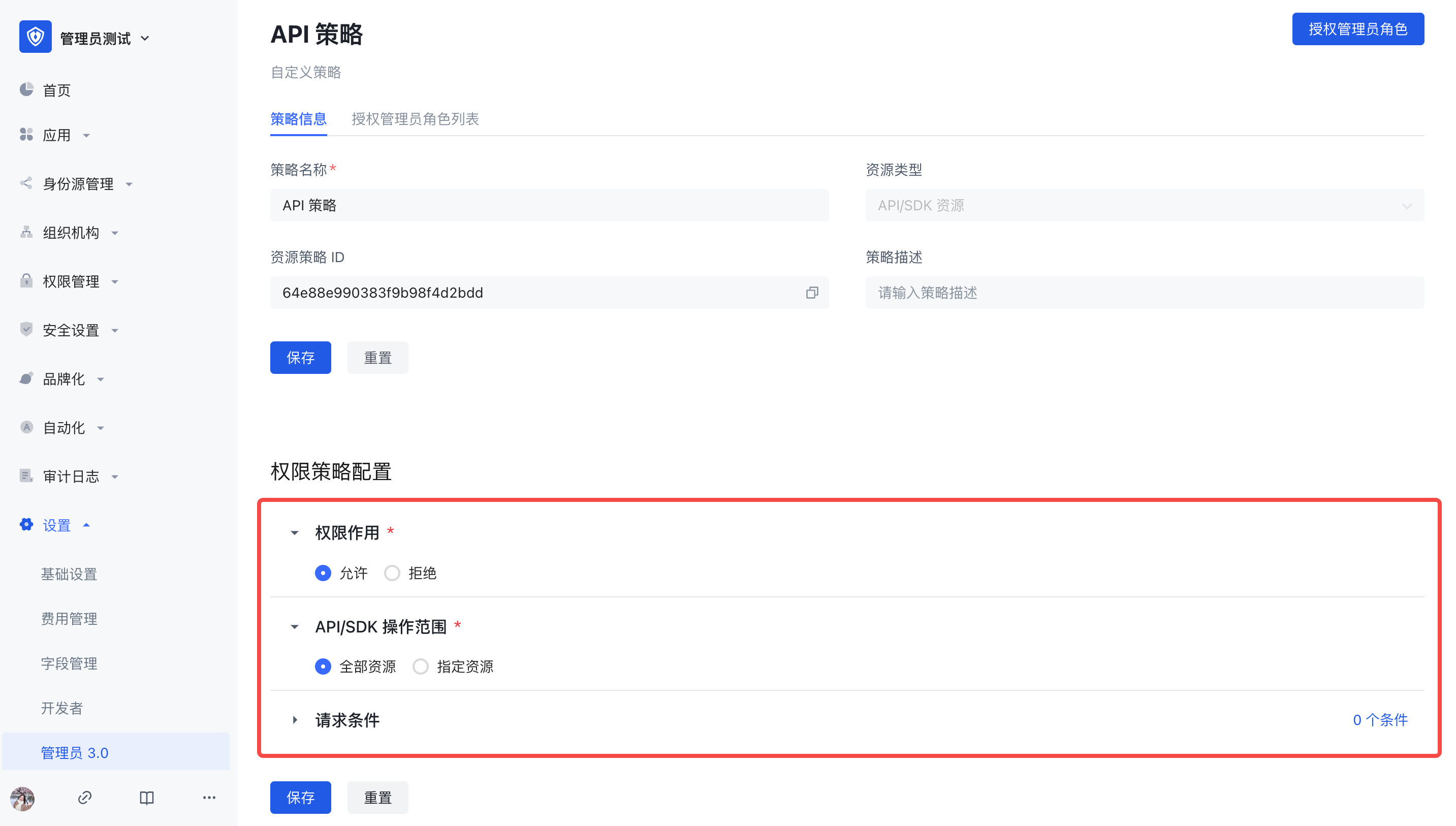Screen dimensions: 1456x826
Task: Expand the 请求条件 section
Action: click(294, 720)
